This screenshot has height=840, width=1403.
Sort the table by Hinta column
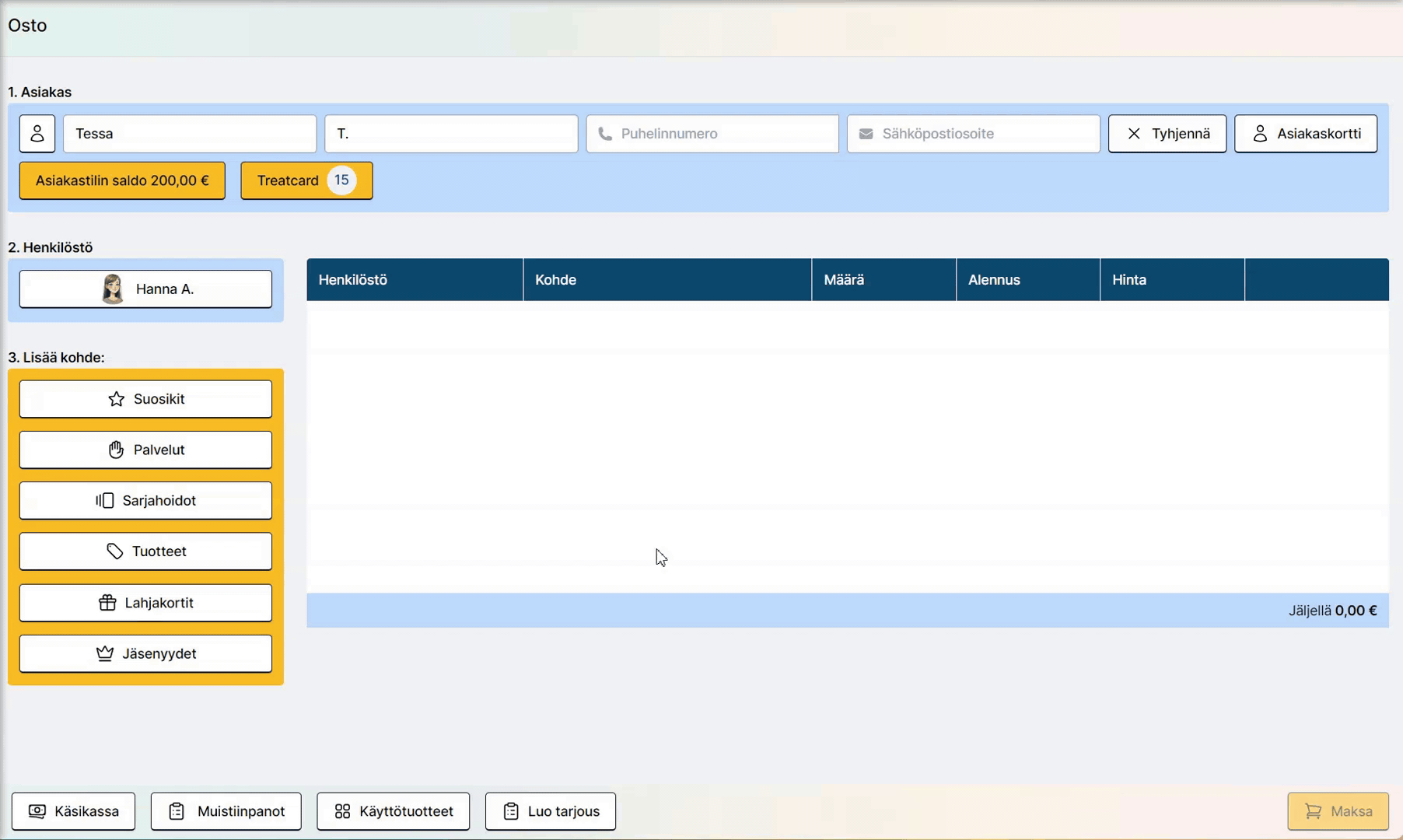point(1128,279)
